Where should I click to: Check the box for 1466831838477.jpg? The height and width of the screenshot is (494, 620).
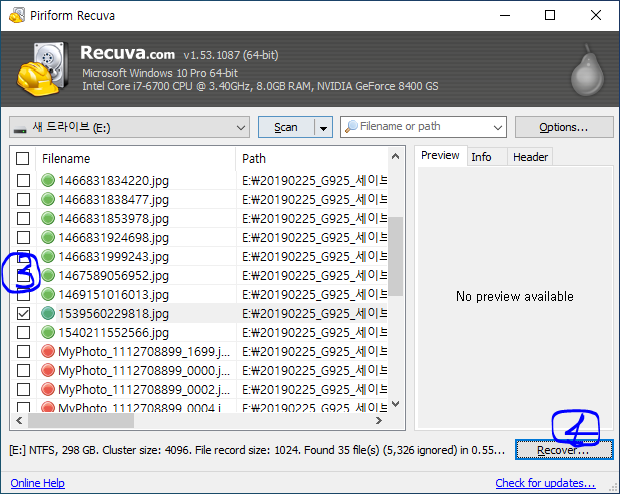tap(23, 199)
